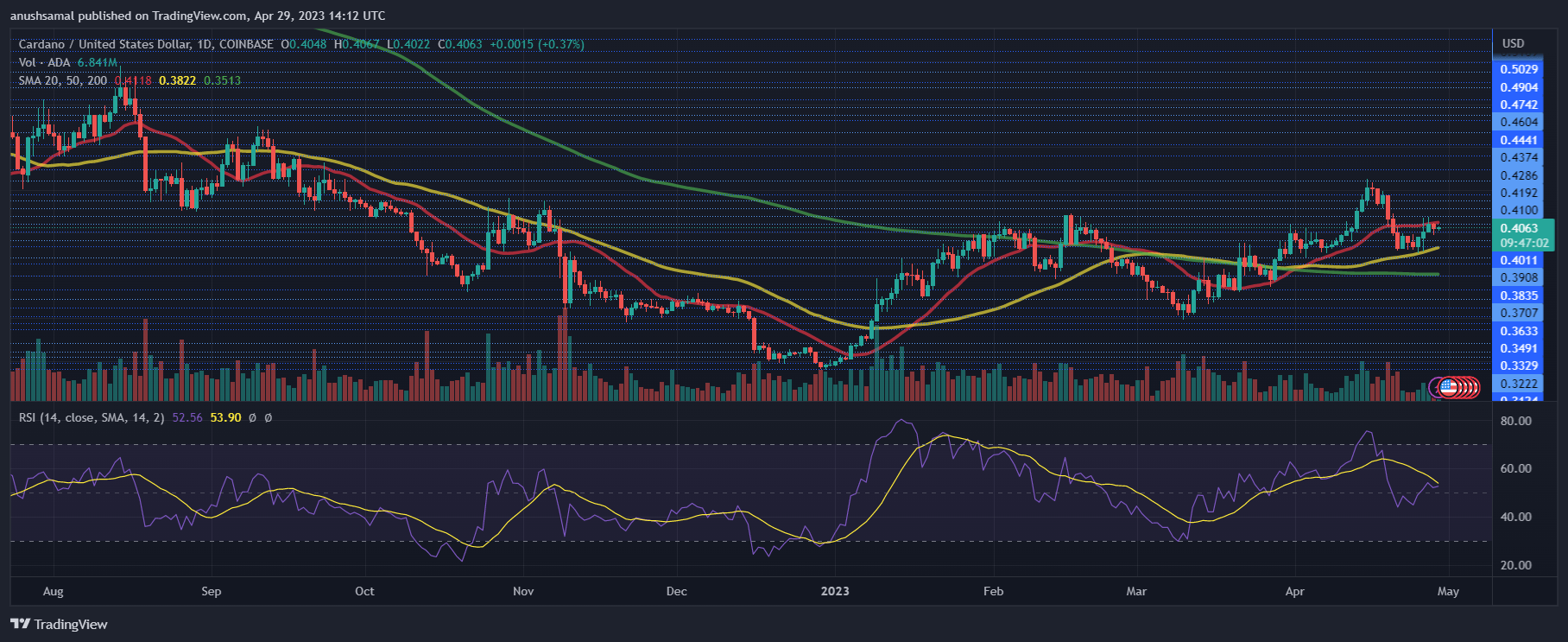The image size is (1568, 642).
Task: Click the 0.4011 price level label
Action: click(x=1519, y=260)
